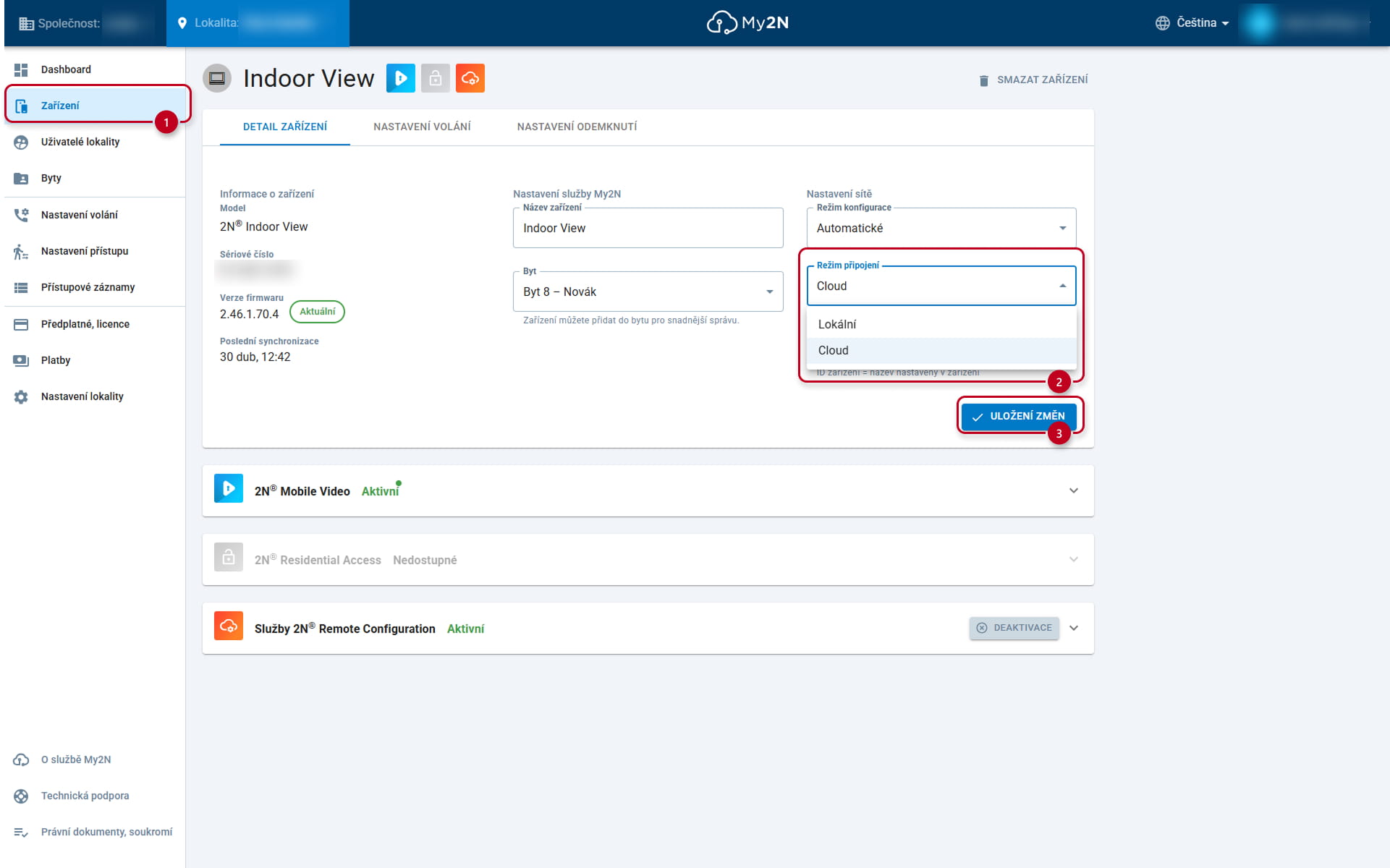1390x868 pixels.
Task: Click the Smazat zařízení delete button
Action: pos(1033,80)
